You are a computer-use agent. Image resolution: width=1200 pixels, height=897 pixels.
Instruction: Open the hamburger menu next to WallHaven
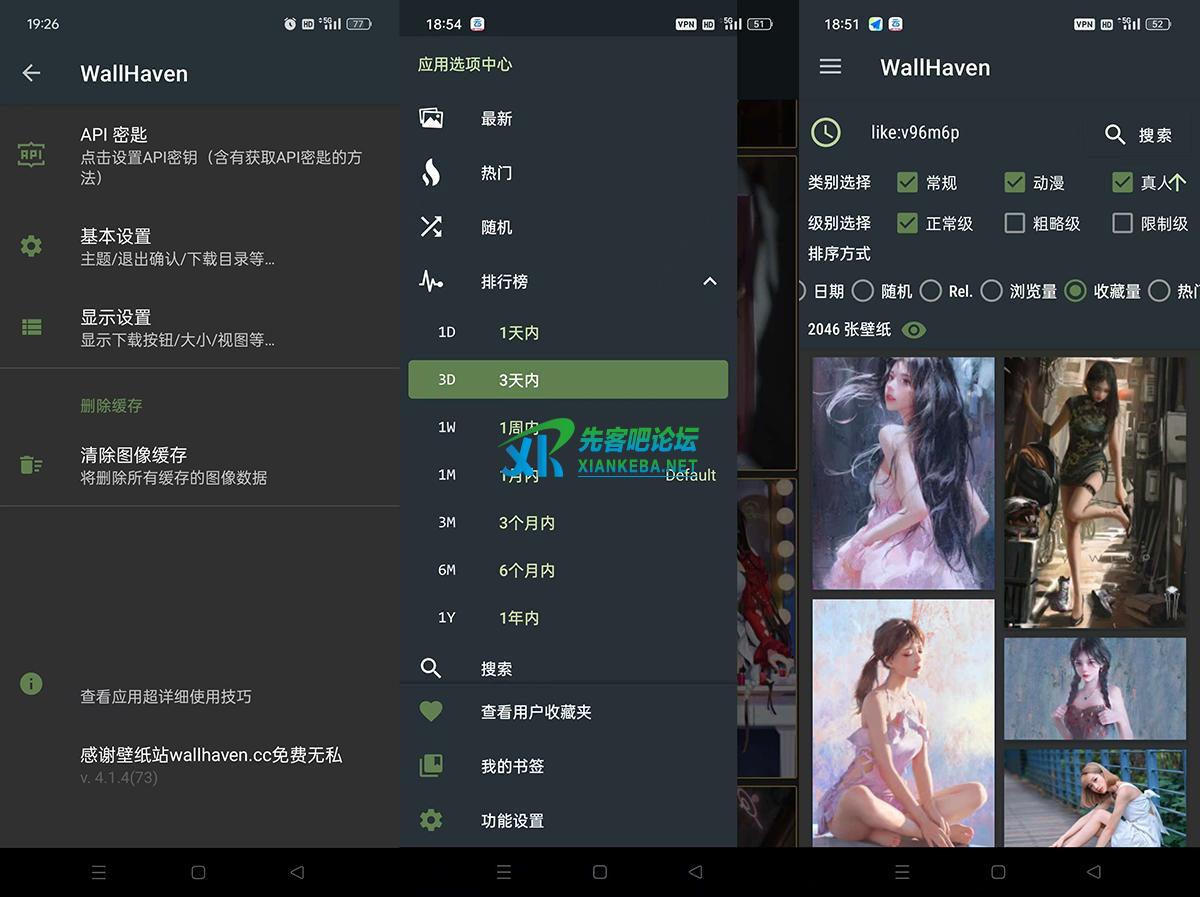(830, 67)
